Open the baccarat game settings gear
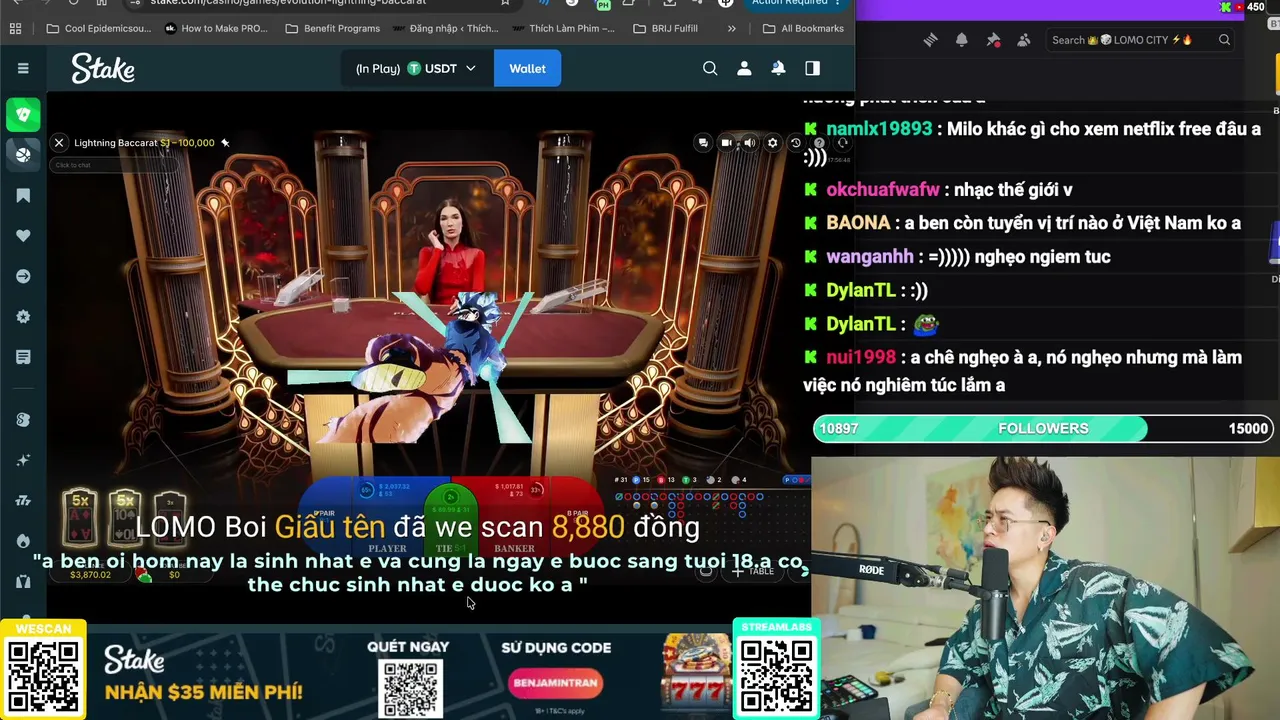Viewport: 1280px width, 720px height. pyautogui.click(x=772, y=143)
